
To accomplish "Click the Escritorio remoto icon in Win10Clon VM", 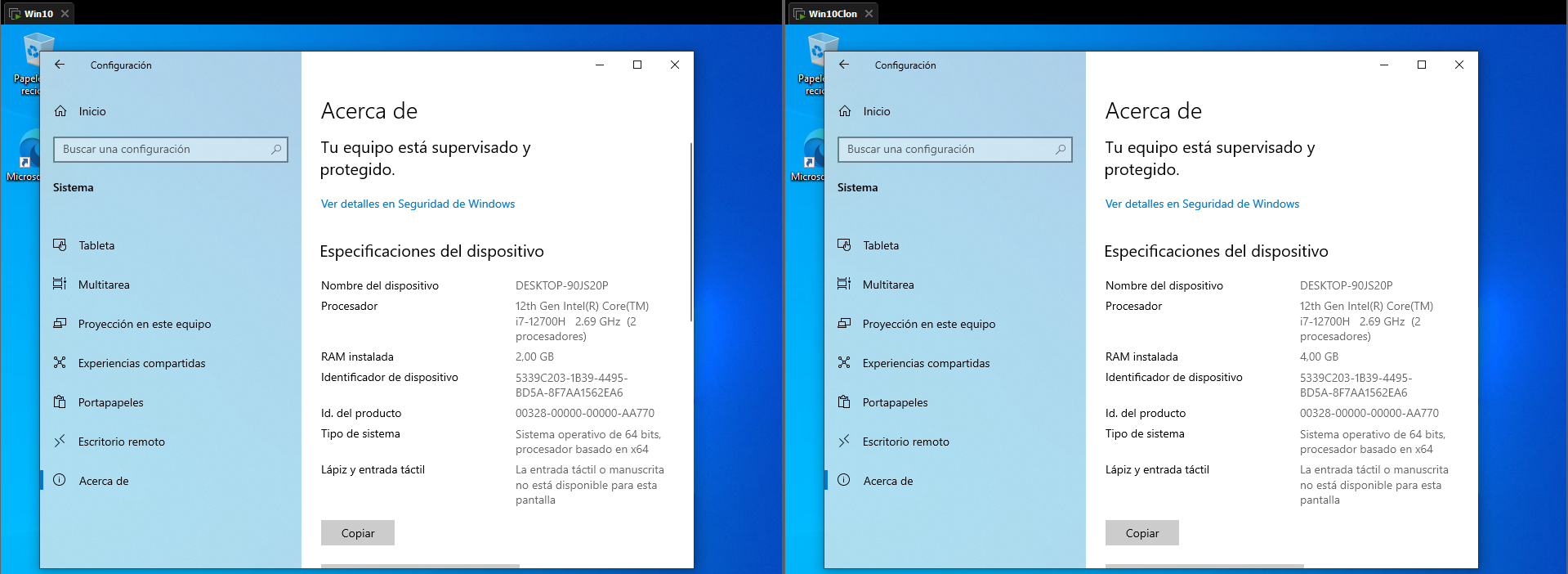I will 844,442.
